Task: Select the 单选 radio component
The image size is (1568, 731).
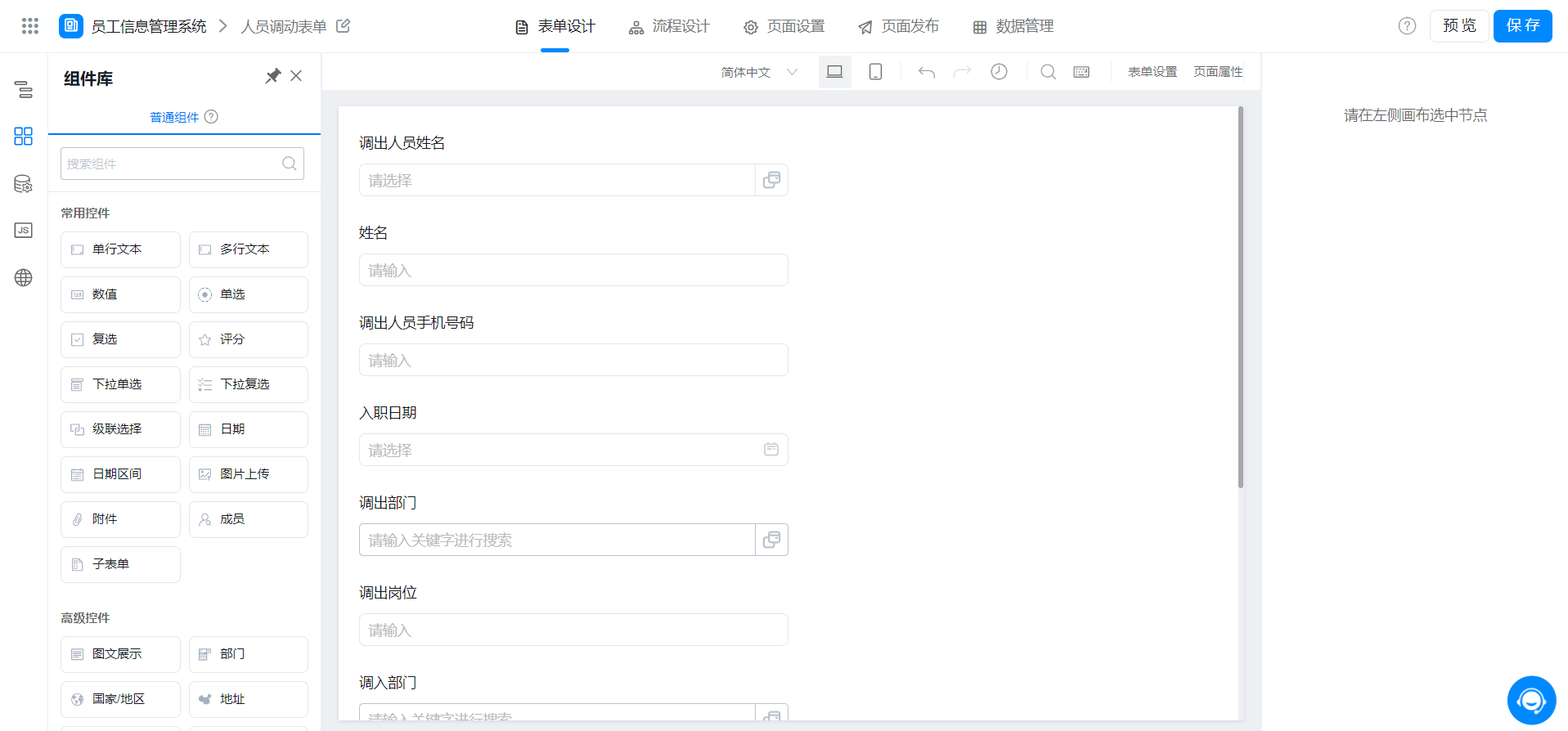Action: 248,294
